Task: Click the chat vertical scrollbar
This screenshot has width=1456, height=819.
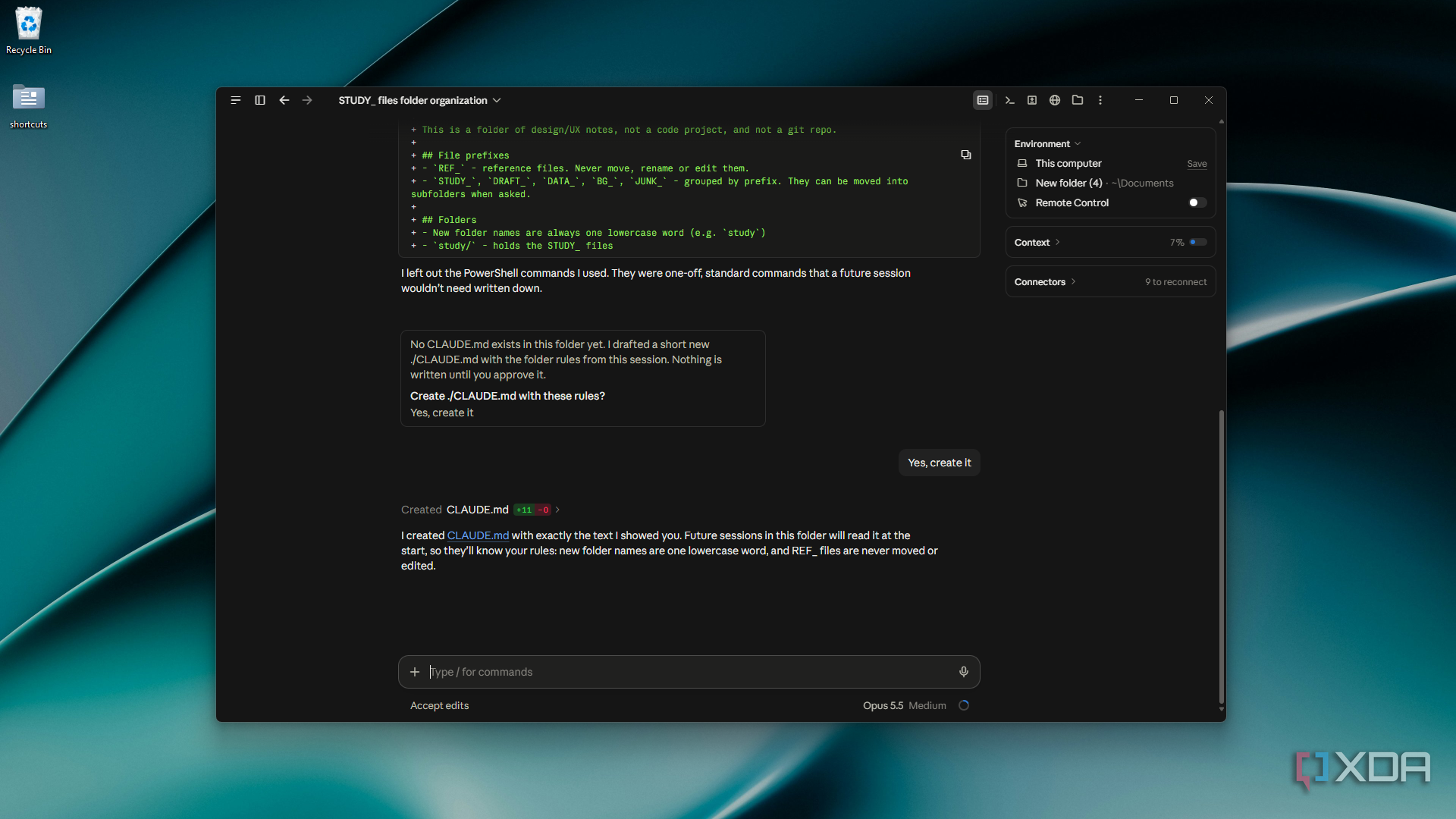Action: click(1221, 557)
